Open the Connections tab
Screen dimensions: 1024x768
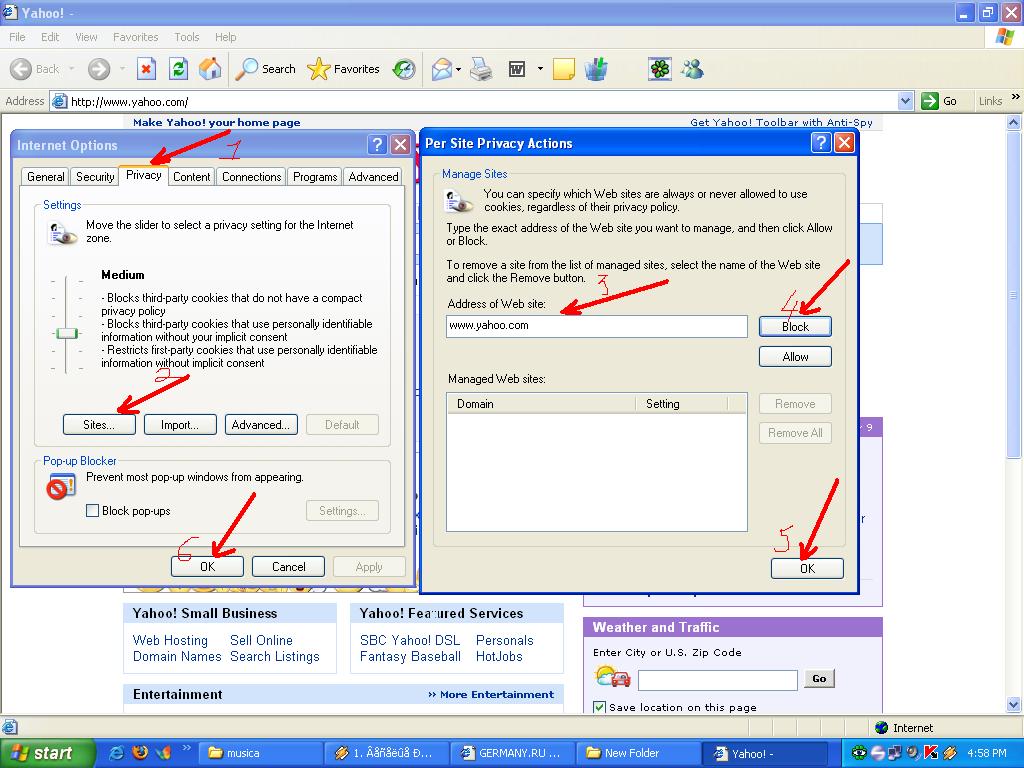click(251, 177)
